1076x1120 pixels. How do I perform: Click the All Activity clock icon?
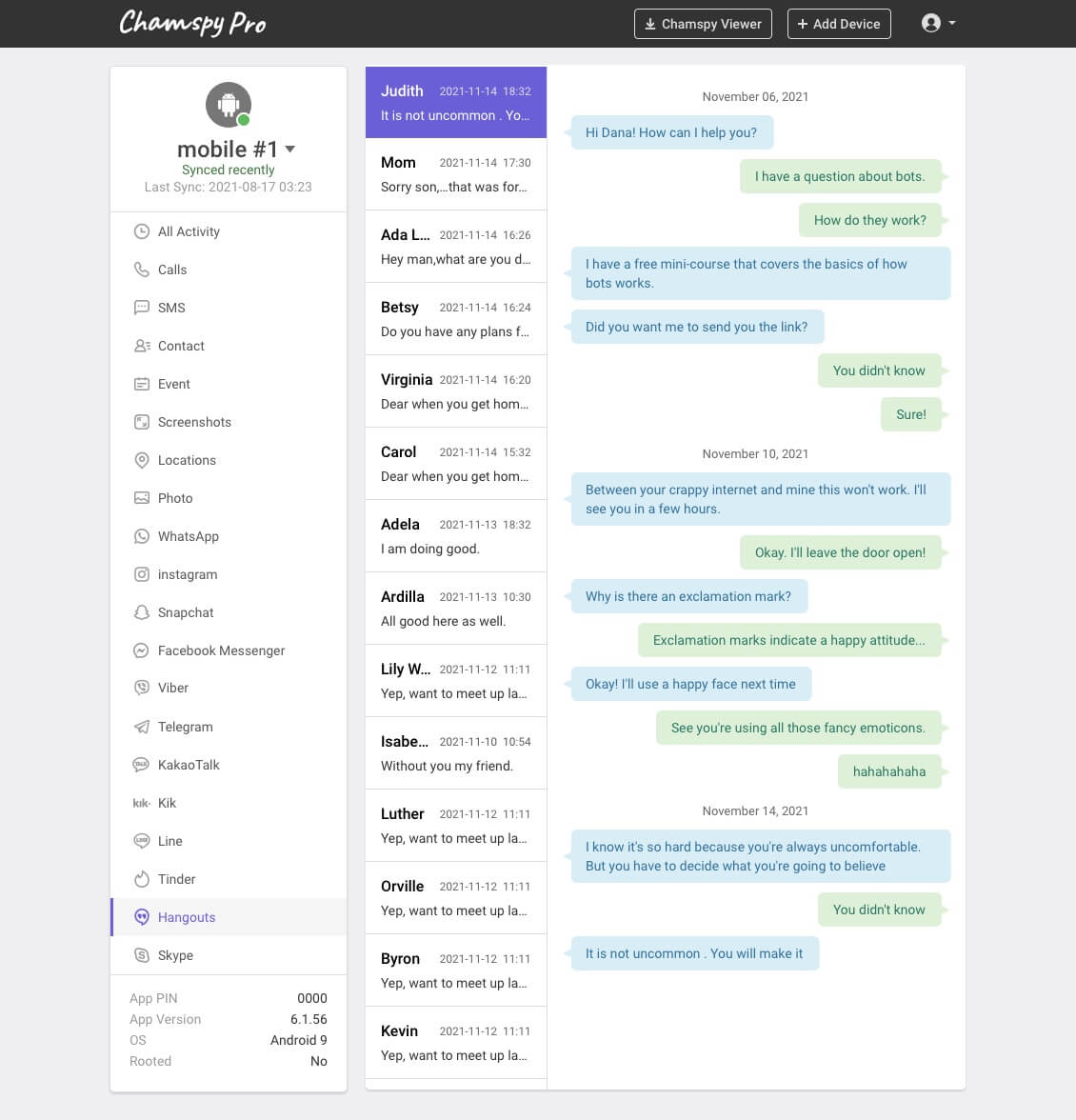[x=141, y=231]
